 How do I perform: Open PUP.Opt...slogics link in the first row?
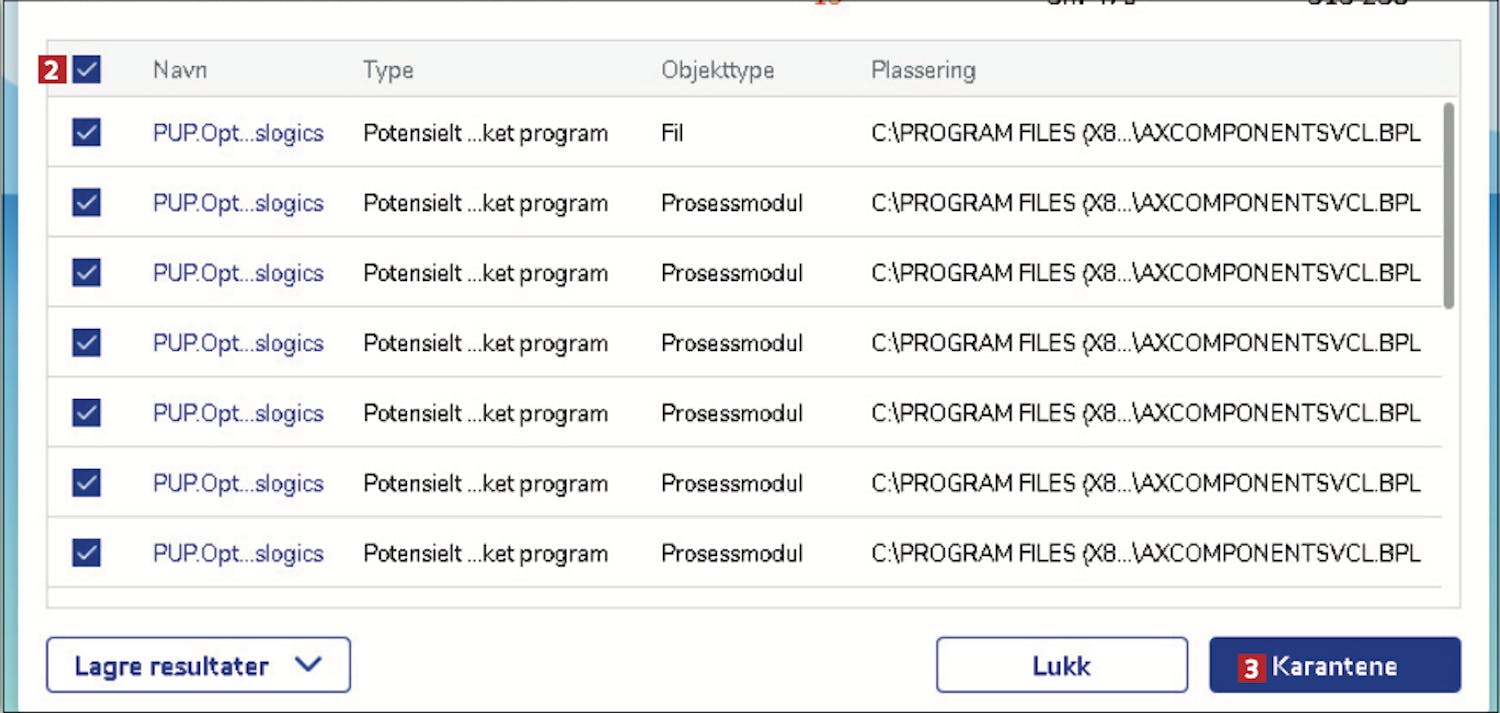pyautogui.click(x=238, y=133)
